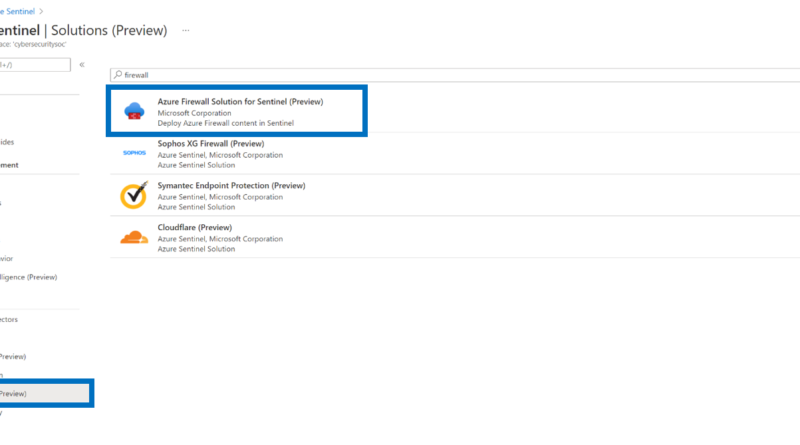The height and width of the screenshot is (445, 800).
Task: Open Symantec Endpoint Protection (Preview) solution
Action: tap(231, 185)
